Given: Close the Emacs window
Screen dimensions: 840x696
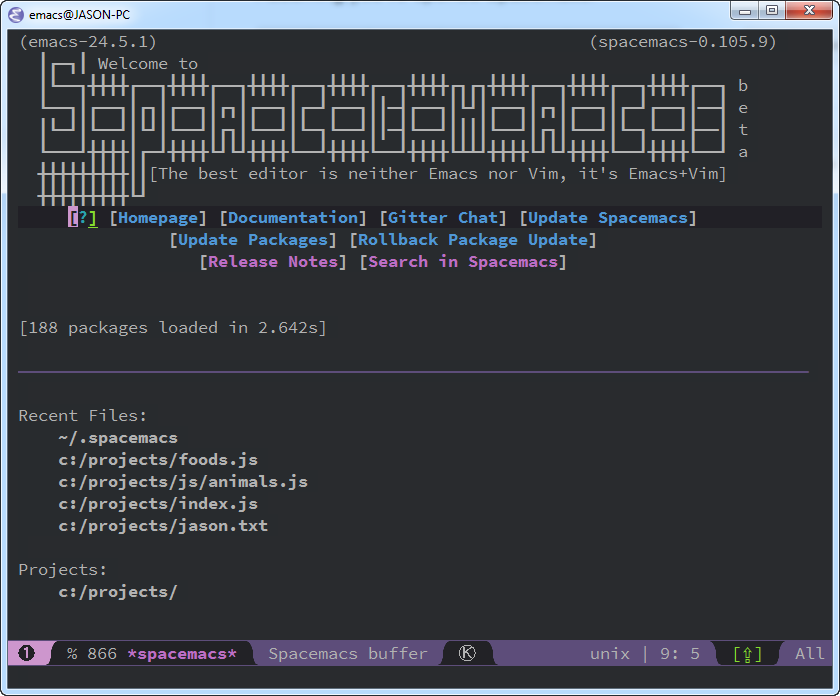Looking at the screenshot, I should click(809, 10).
